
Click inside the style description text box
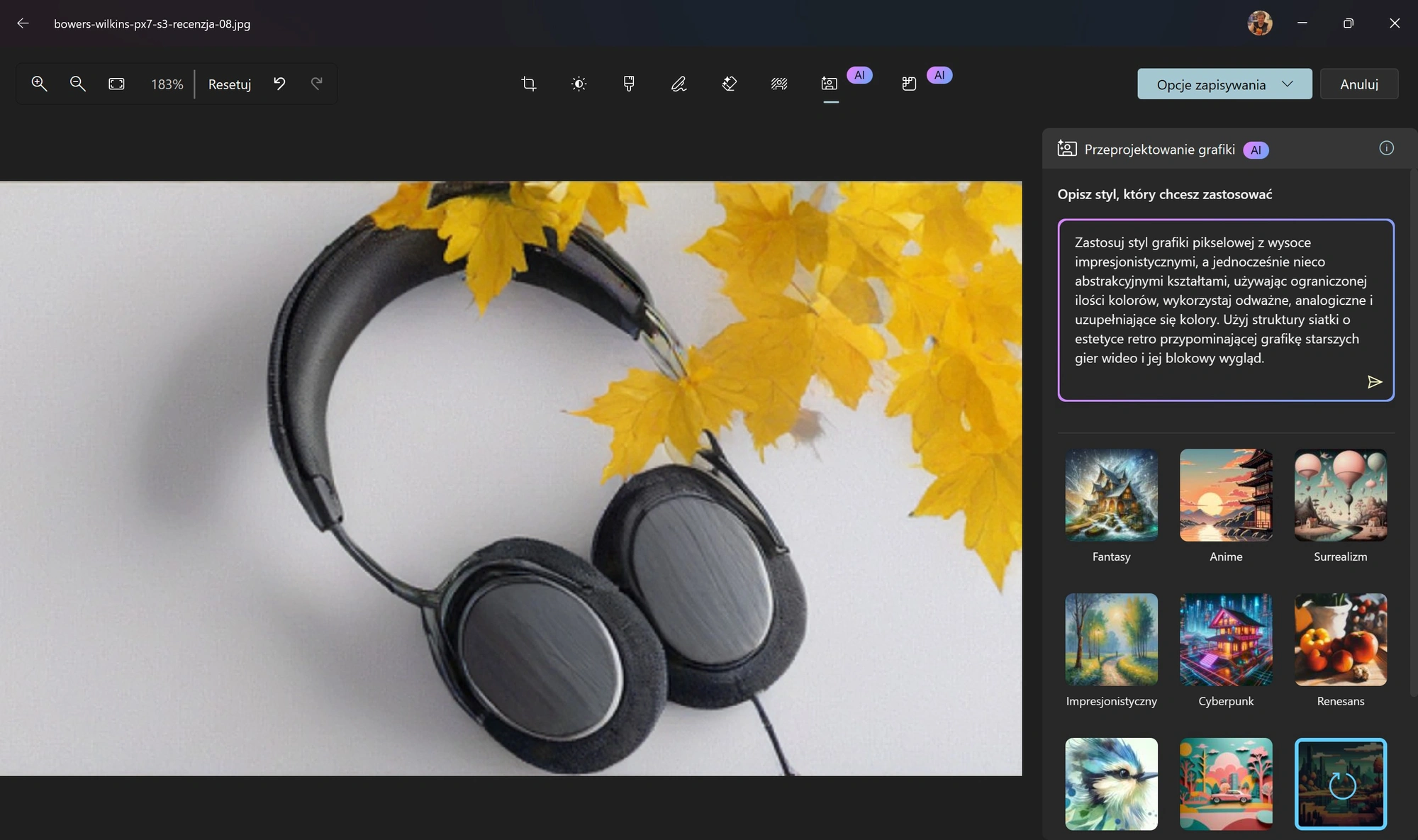(1226, 310)
